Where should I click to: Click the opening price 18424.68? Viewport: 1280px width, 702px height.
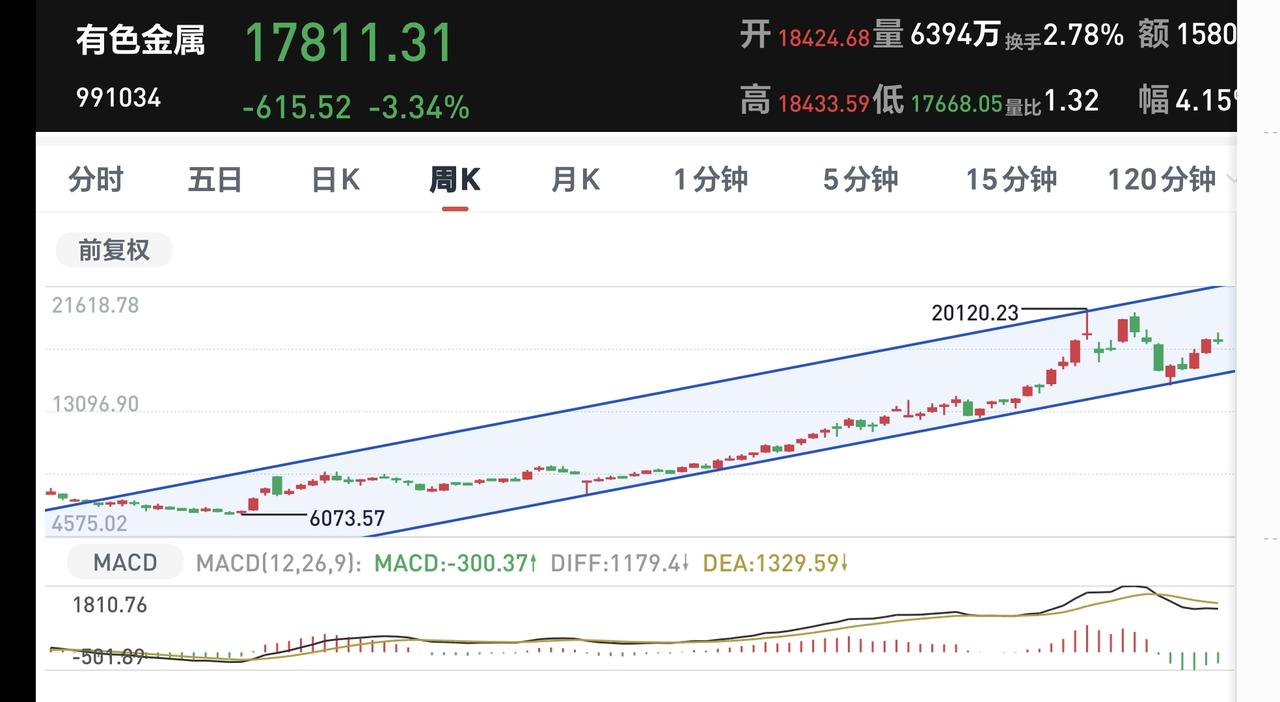pos(824,38)
